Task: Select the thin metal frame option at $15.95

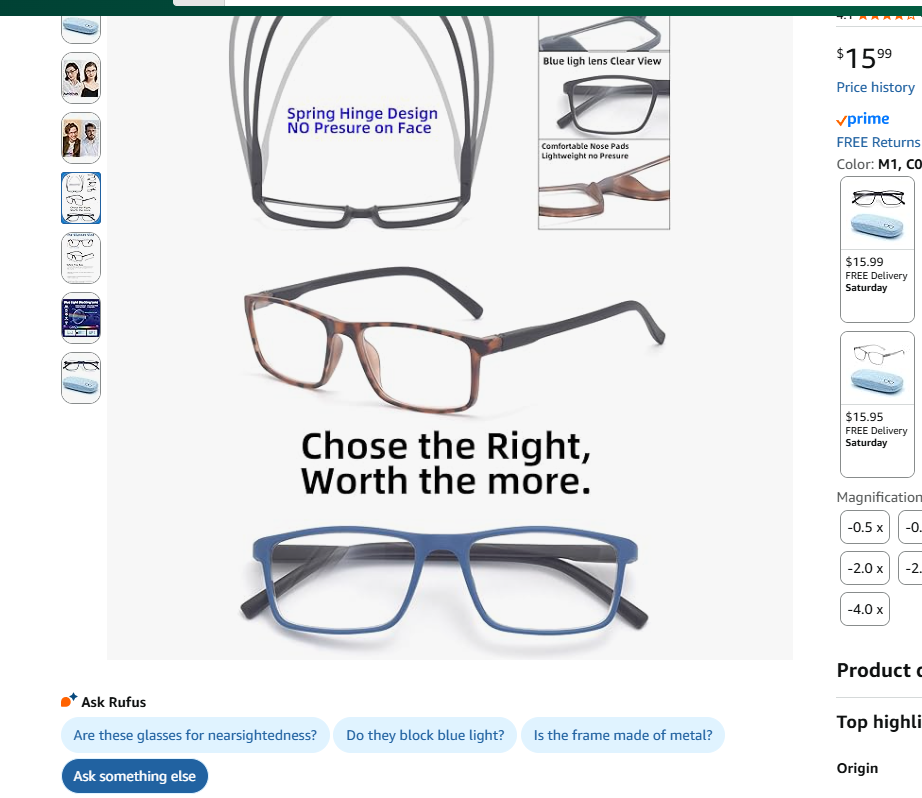Action: (877, 405)
